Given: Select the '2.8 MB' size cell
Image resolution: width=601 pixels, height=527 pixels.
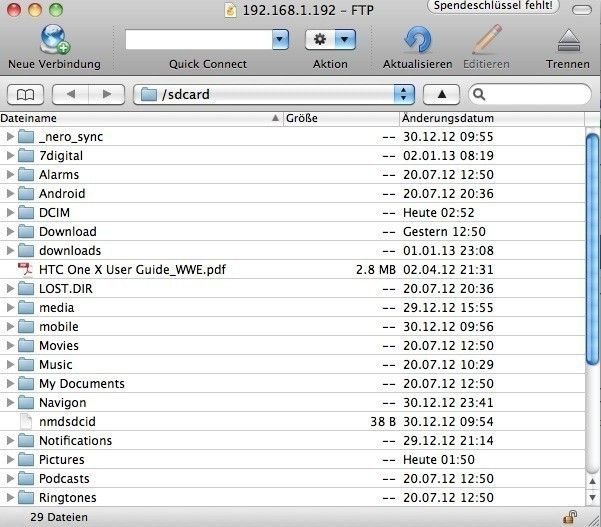Looking at the screenshot, I should point(376,269).
